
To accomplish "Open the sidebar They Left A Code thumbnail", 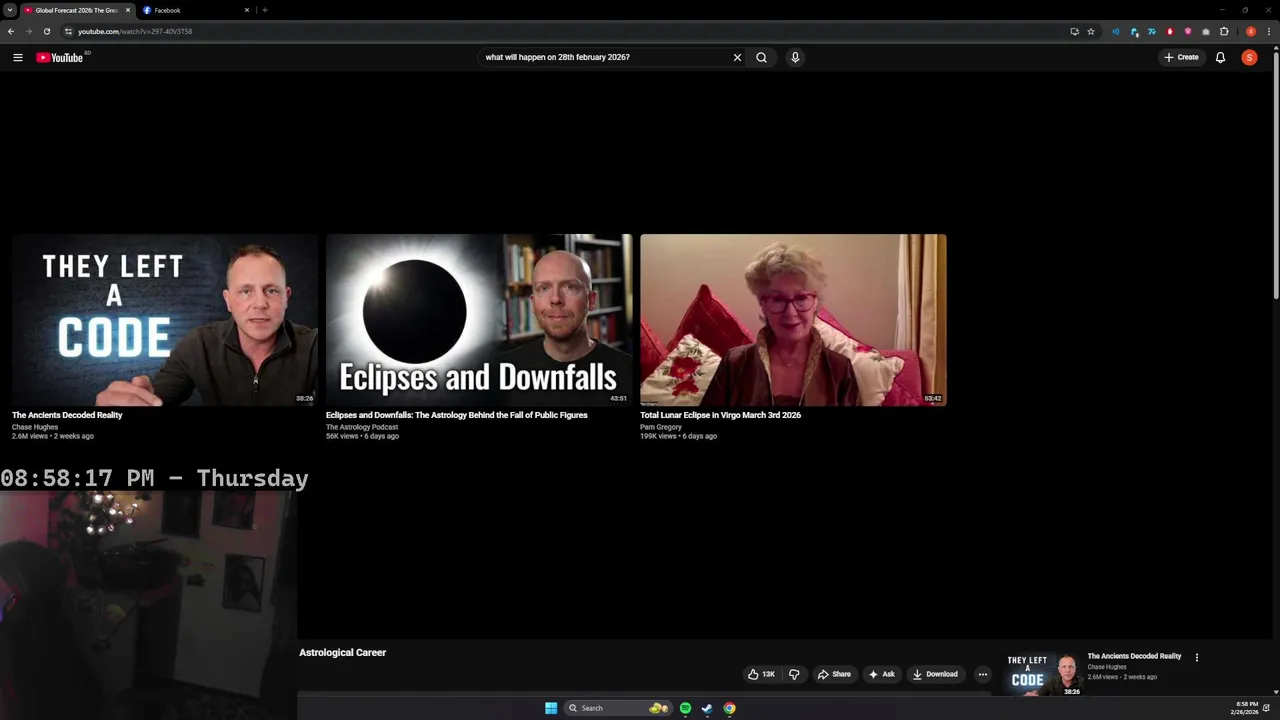I will pyautogui.click(x=1042, y=675).
